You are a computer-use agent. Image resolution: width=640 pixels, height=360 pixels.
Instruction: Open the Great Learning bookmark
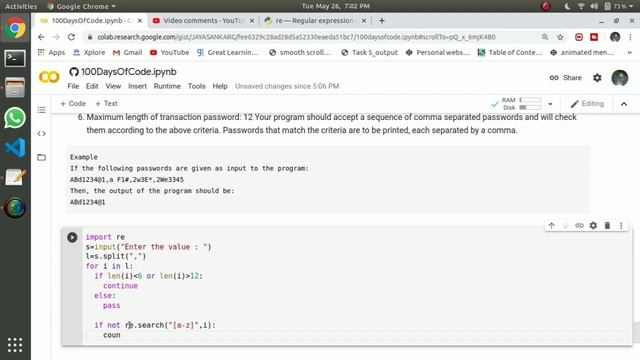(227, 52)
